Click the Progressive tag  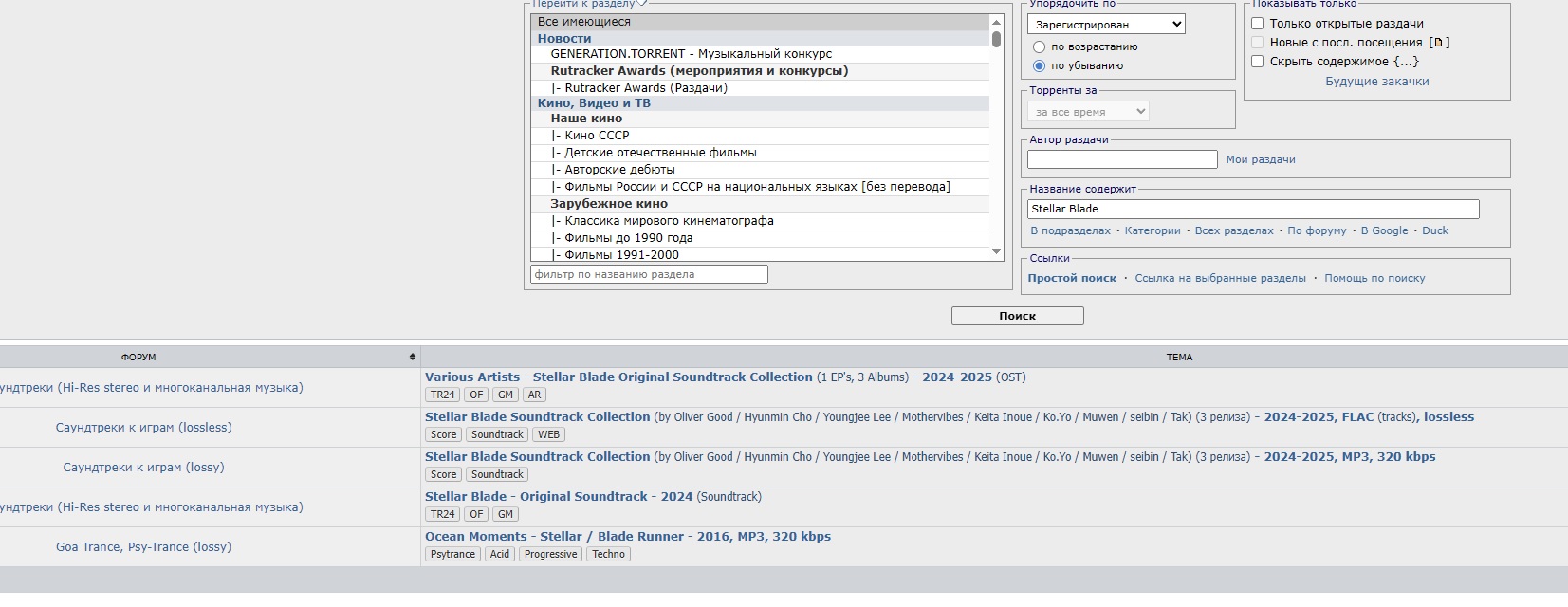[551, 555]
